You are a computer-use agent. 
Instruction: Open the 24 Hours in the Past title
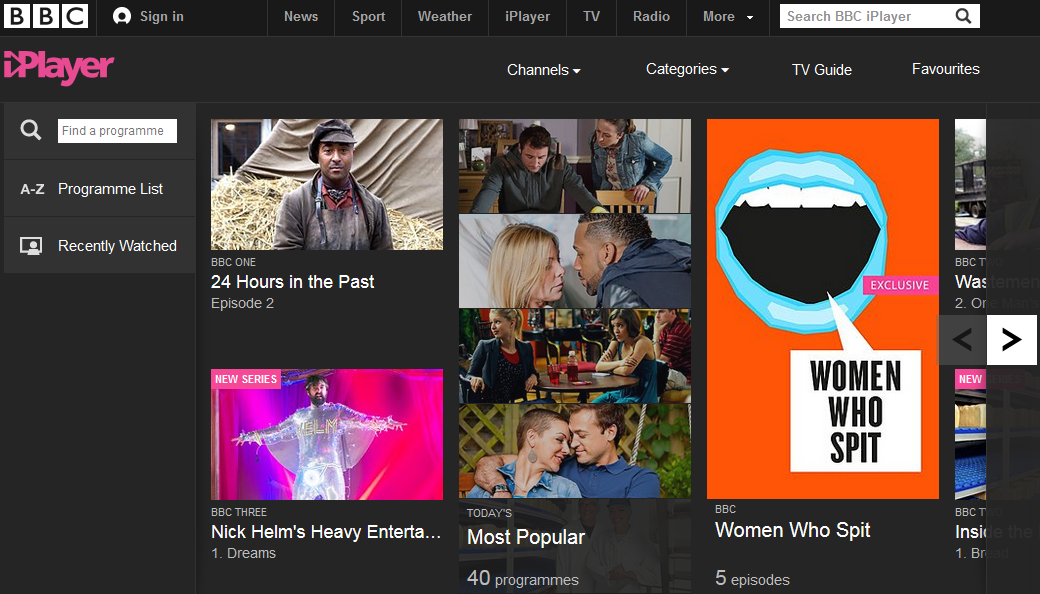(292, 282)
